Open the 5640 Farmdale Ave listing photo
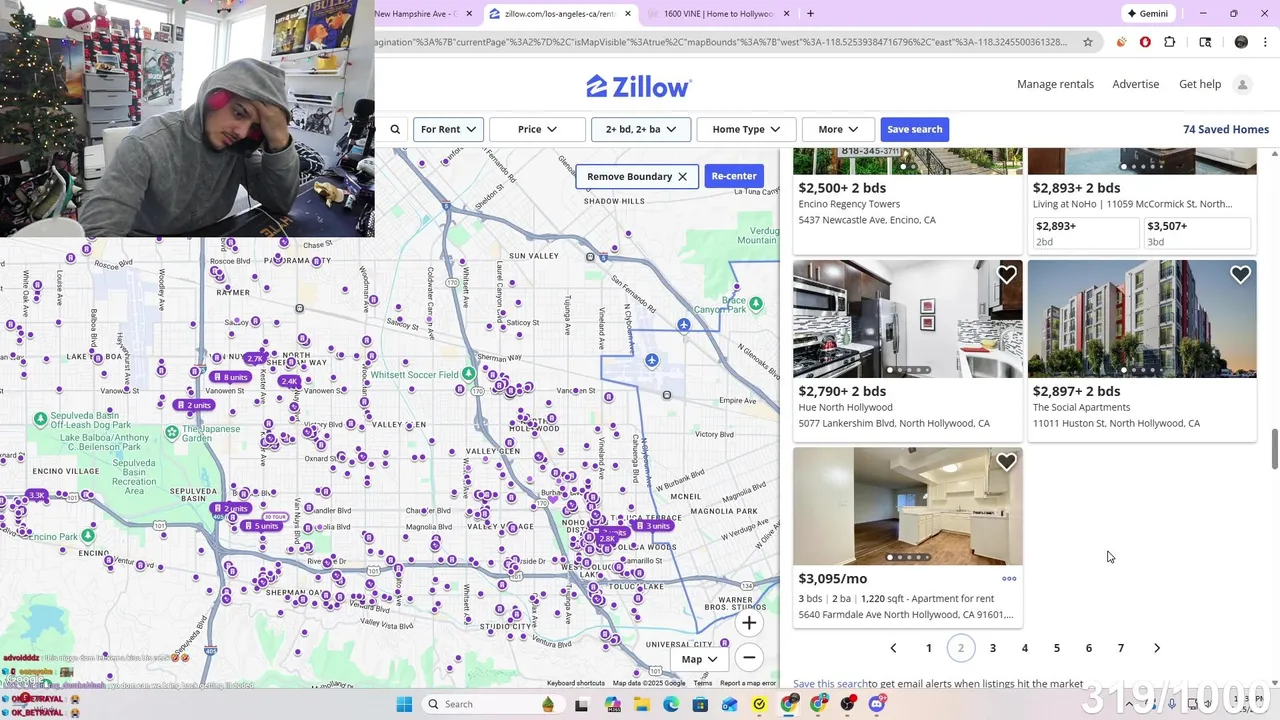Viewport: 1280px width, 720px height. coord(907,506)
